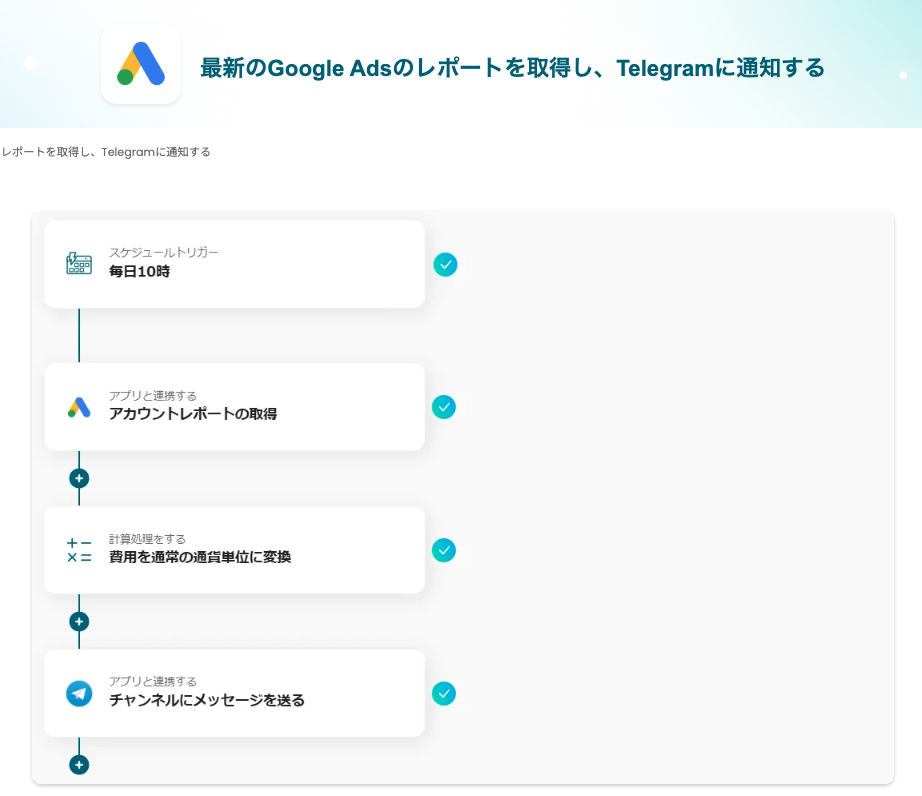The image size is (922, 796).
Task: Click the Google Ads icon in アカウントレポートの取得 step
Action: pos(79,407)
